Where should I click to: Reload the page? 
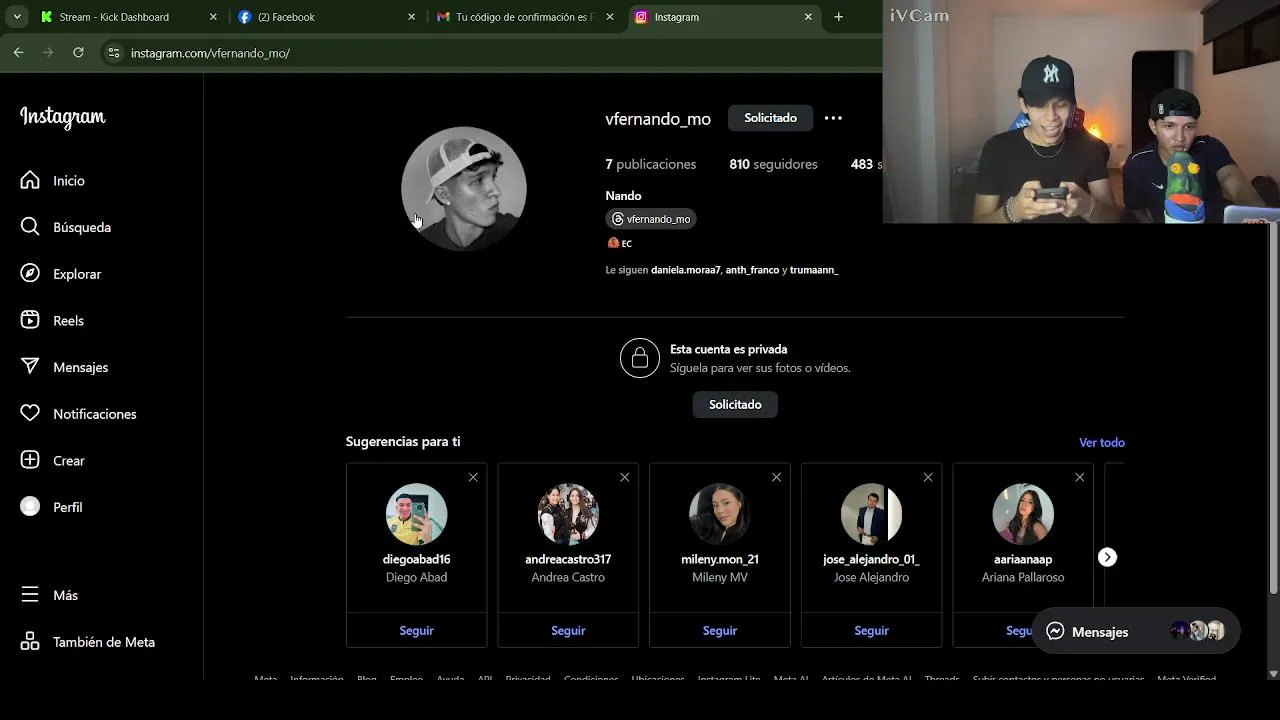click(78, 52)
